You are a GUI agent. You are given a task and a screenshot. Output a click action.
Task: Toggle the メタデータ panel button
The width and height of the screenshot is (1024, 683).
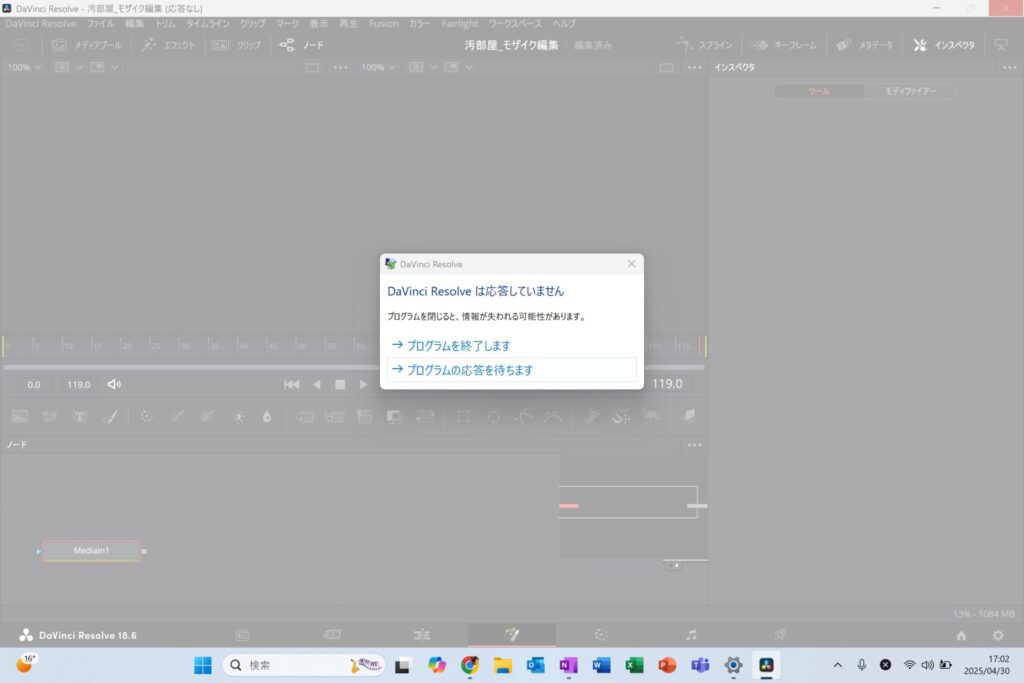click(865, 45)
